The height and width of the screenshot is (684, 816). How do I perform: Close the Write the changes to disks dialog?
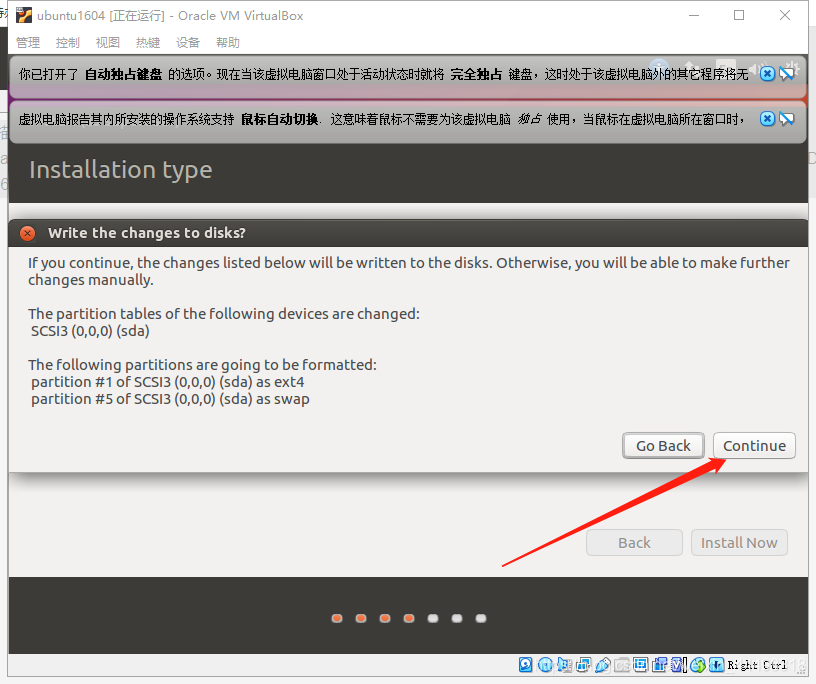(28, 233)
